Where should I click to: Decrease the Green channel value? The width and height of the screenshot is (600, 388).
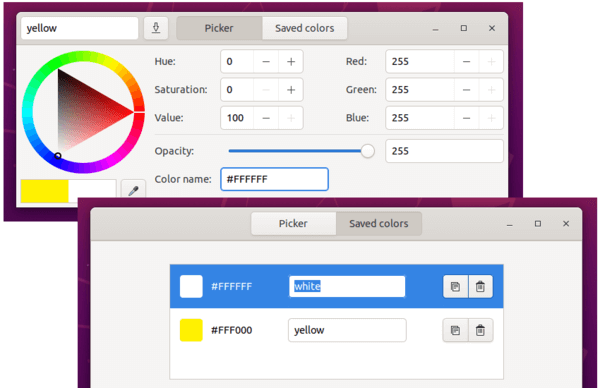point(466,90)
